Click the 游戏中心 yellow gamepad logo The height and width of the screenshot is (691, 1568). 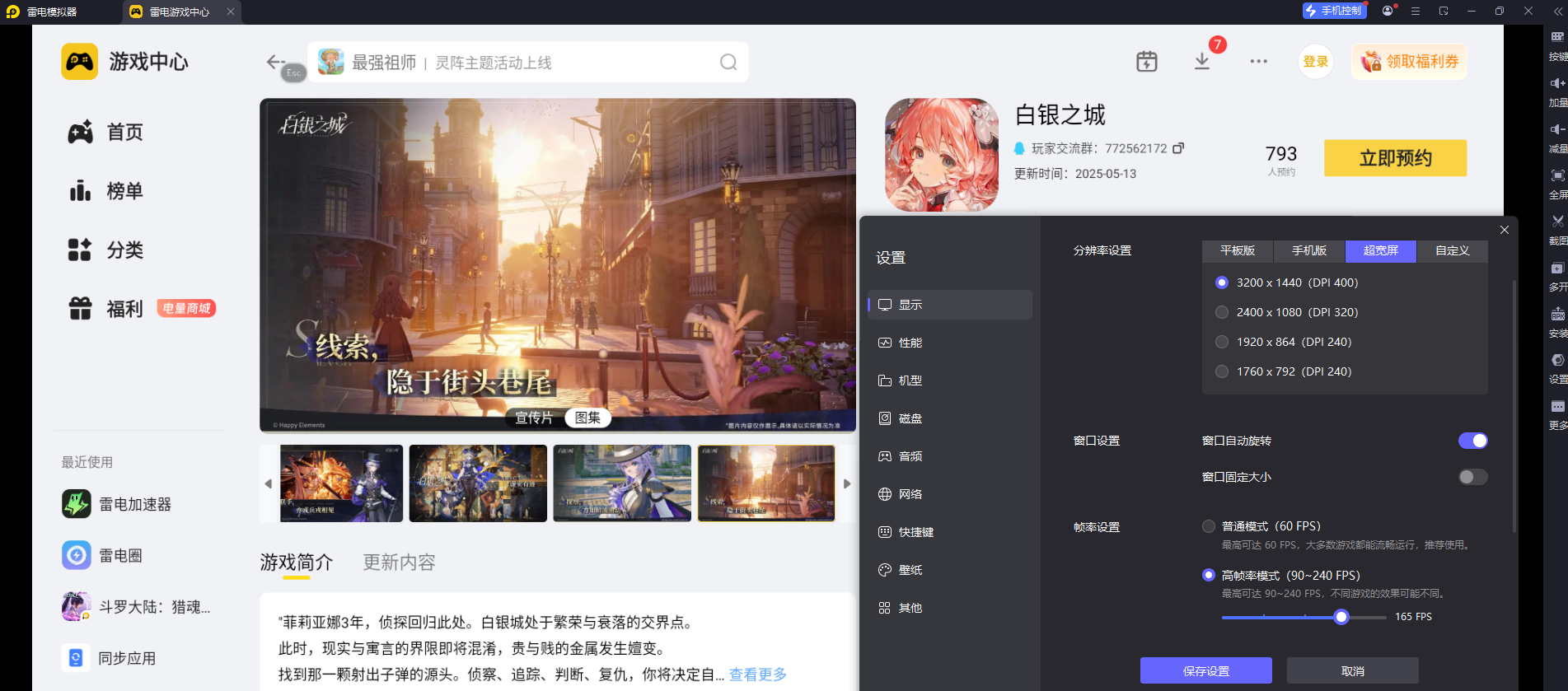tap(80, 62)
